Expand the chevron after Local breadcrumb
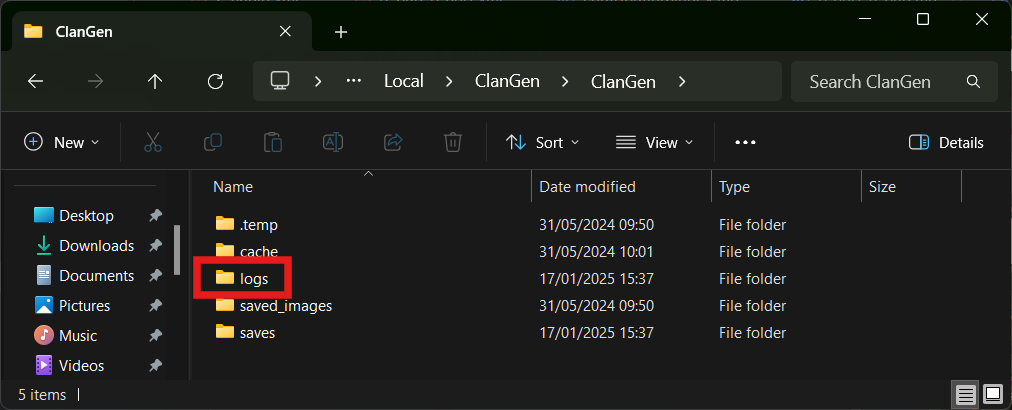1012x410 pixels. [450, 81]
